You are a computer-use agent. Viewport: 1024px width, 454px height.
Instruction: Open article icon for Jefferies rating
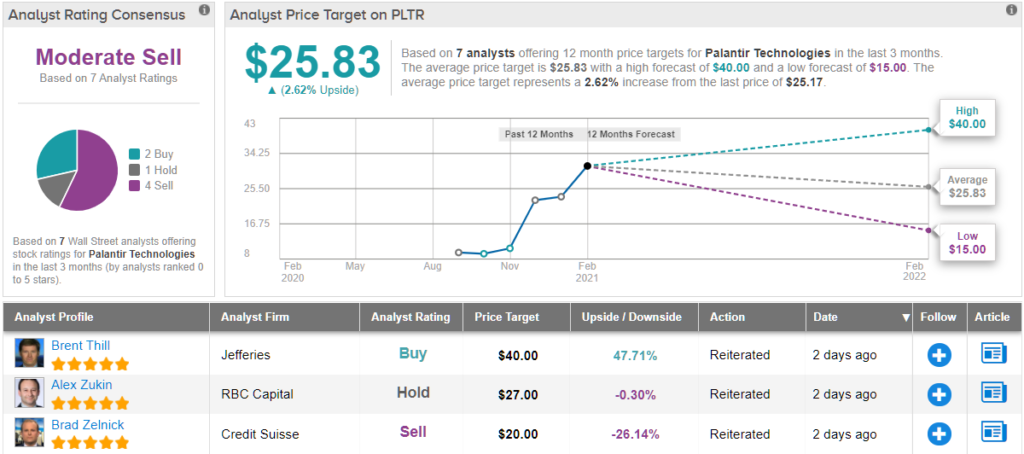[x=993, y=353]
